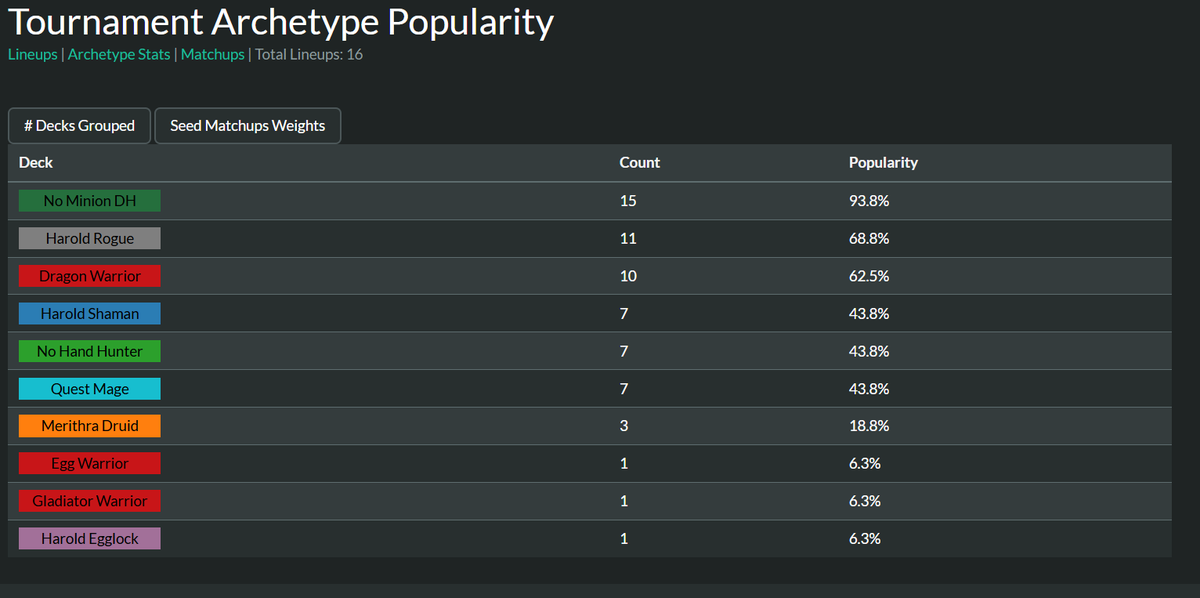The width and height of the screenshot is (1200, 598).
Task: Open the Archetype Stats link
Action: click(x=119, y=54)
